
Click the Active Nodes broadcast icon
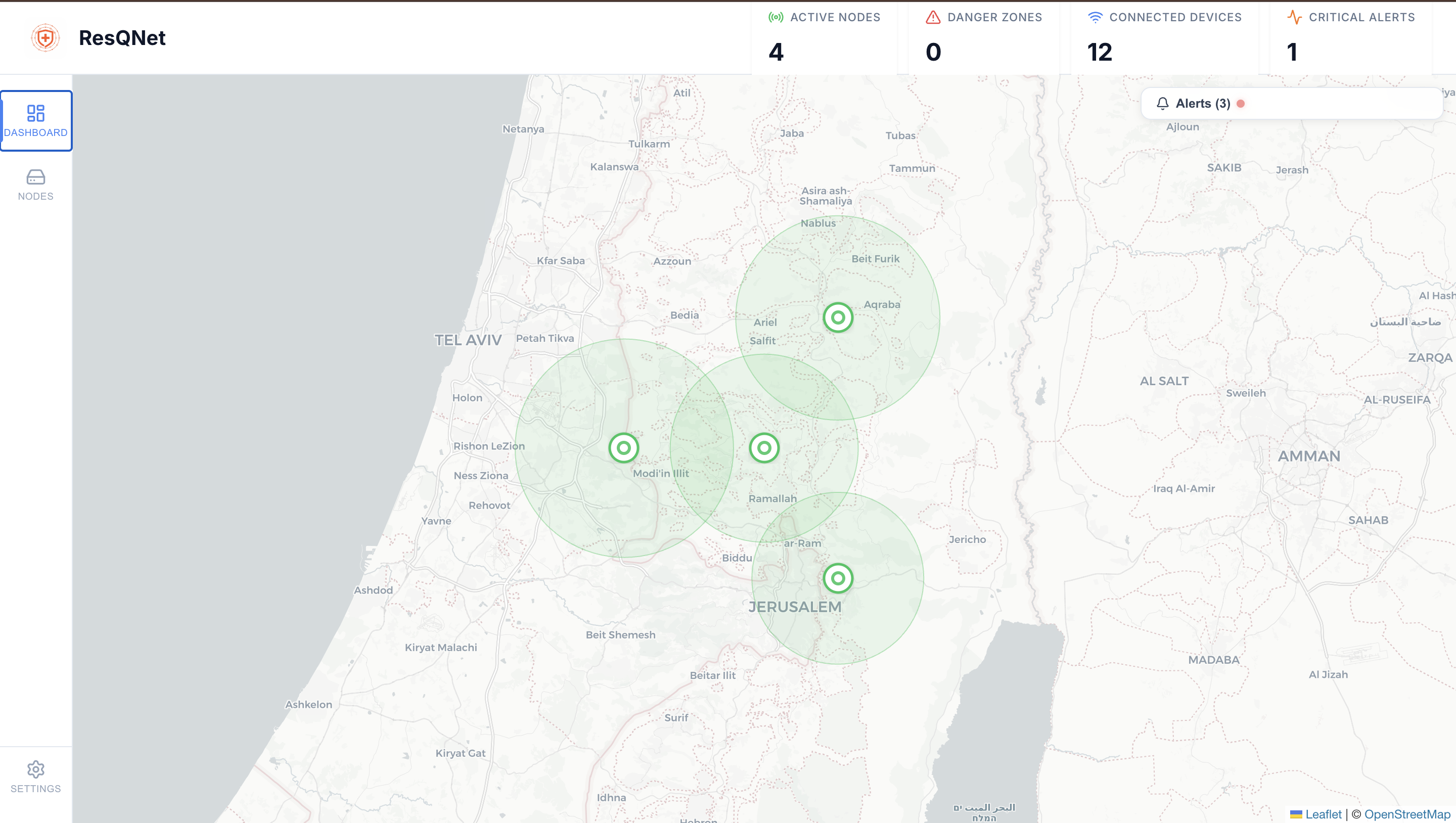coord(776,18)
